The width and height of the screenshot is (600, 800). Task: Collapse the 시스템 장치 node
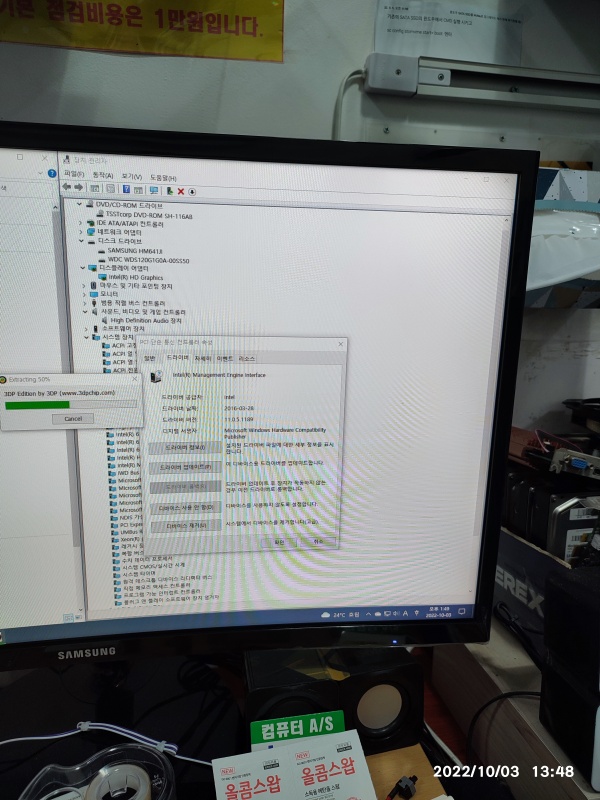[87, 337]
